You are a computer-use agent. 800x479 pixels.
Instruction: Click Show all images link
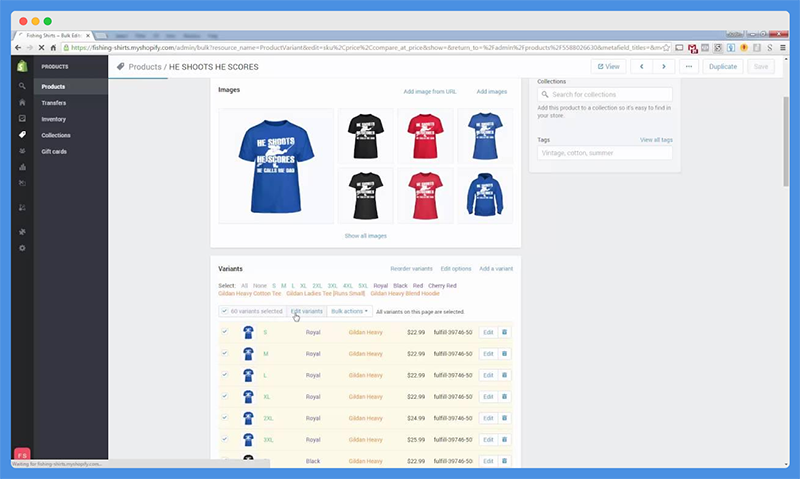[x=365, y=236]
